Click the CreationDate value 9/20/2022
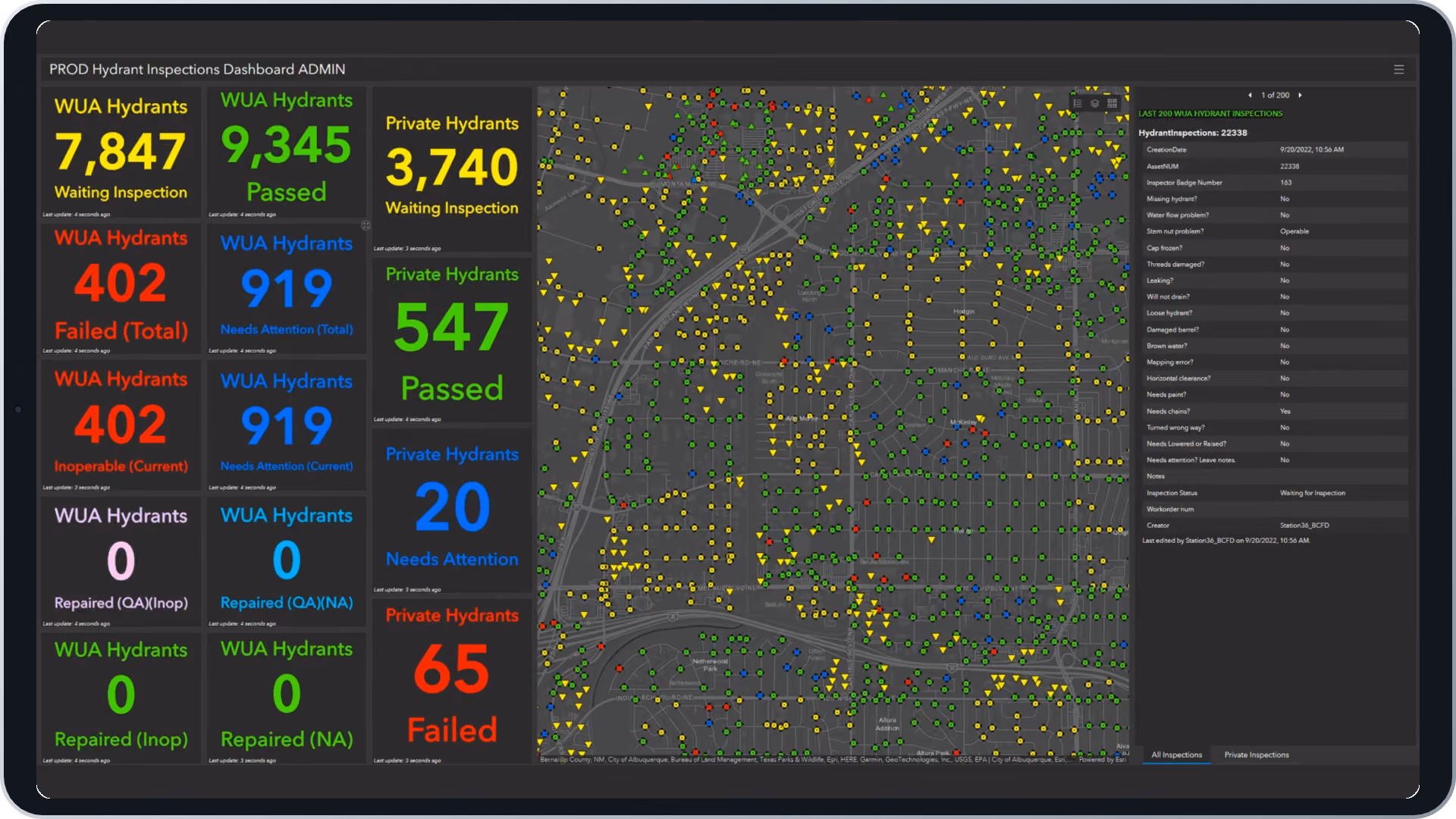 [x=1312, y=150]
